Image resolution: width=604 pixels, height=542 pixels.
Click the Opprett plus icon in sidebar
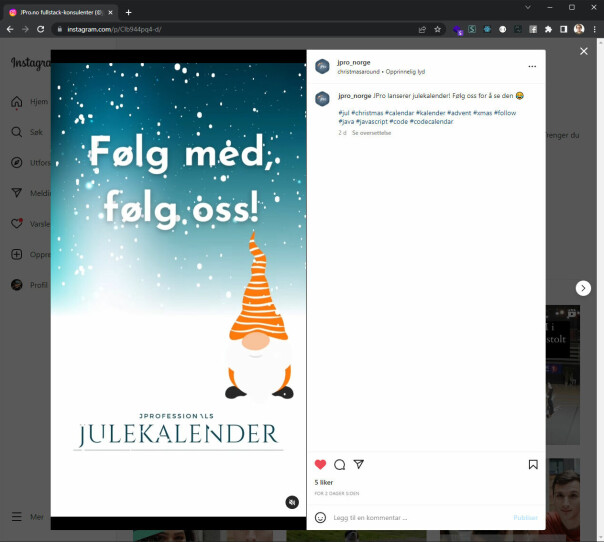17,254
